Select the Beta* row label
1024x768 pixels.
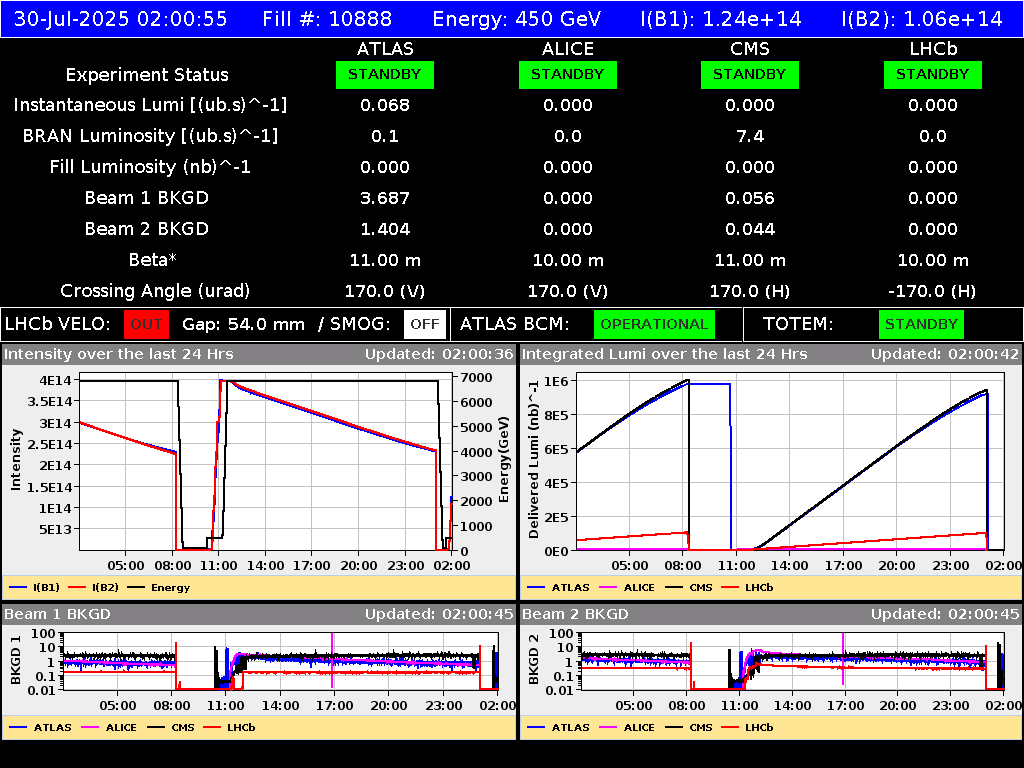[153, 260]
